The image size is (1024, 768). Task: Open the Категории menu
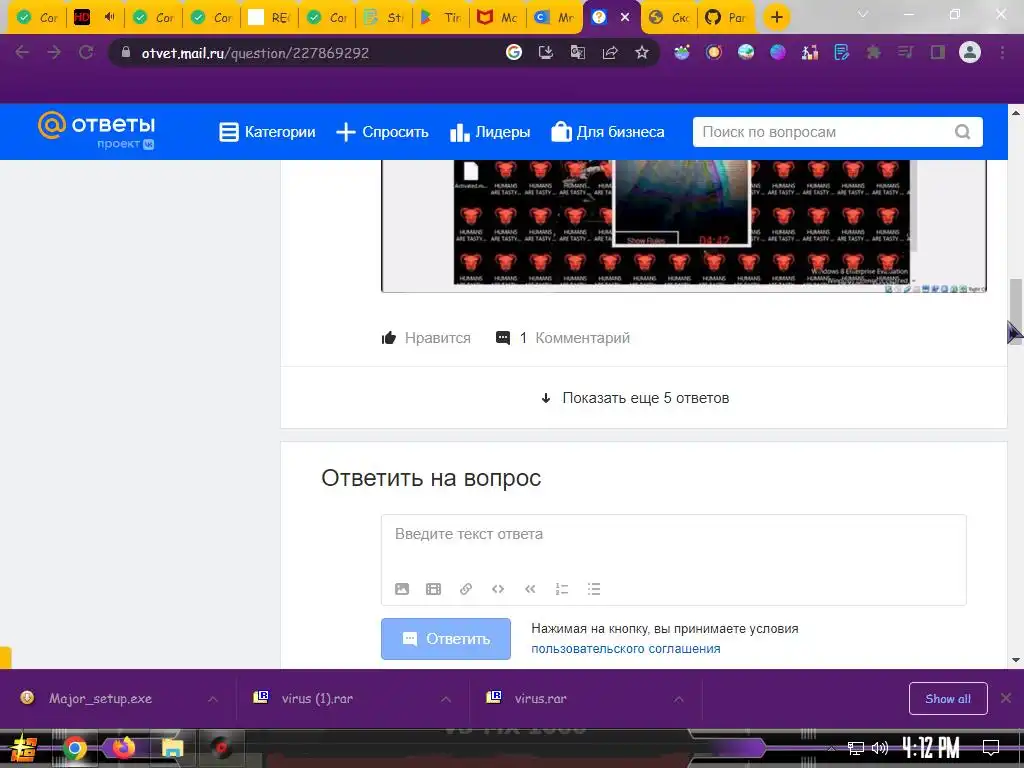point(267,132)
